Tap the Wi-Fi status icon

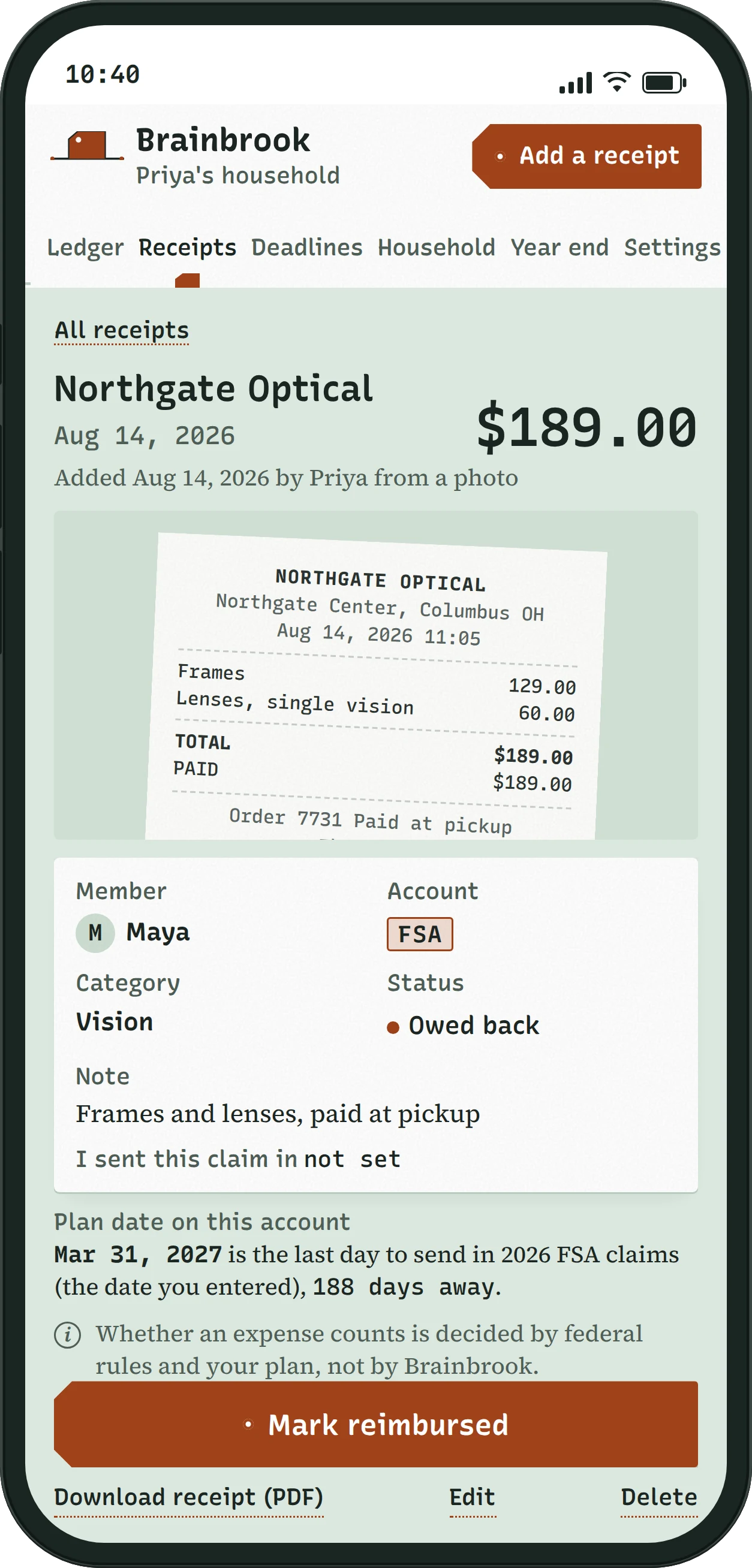click(617, 82)
